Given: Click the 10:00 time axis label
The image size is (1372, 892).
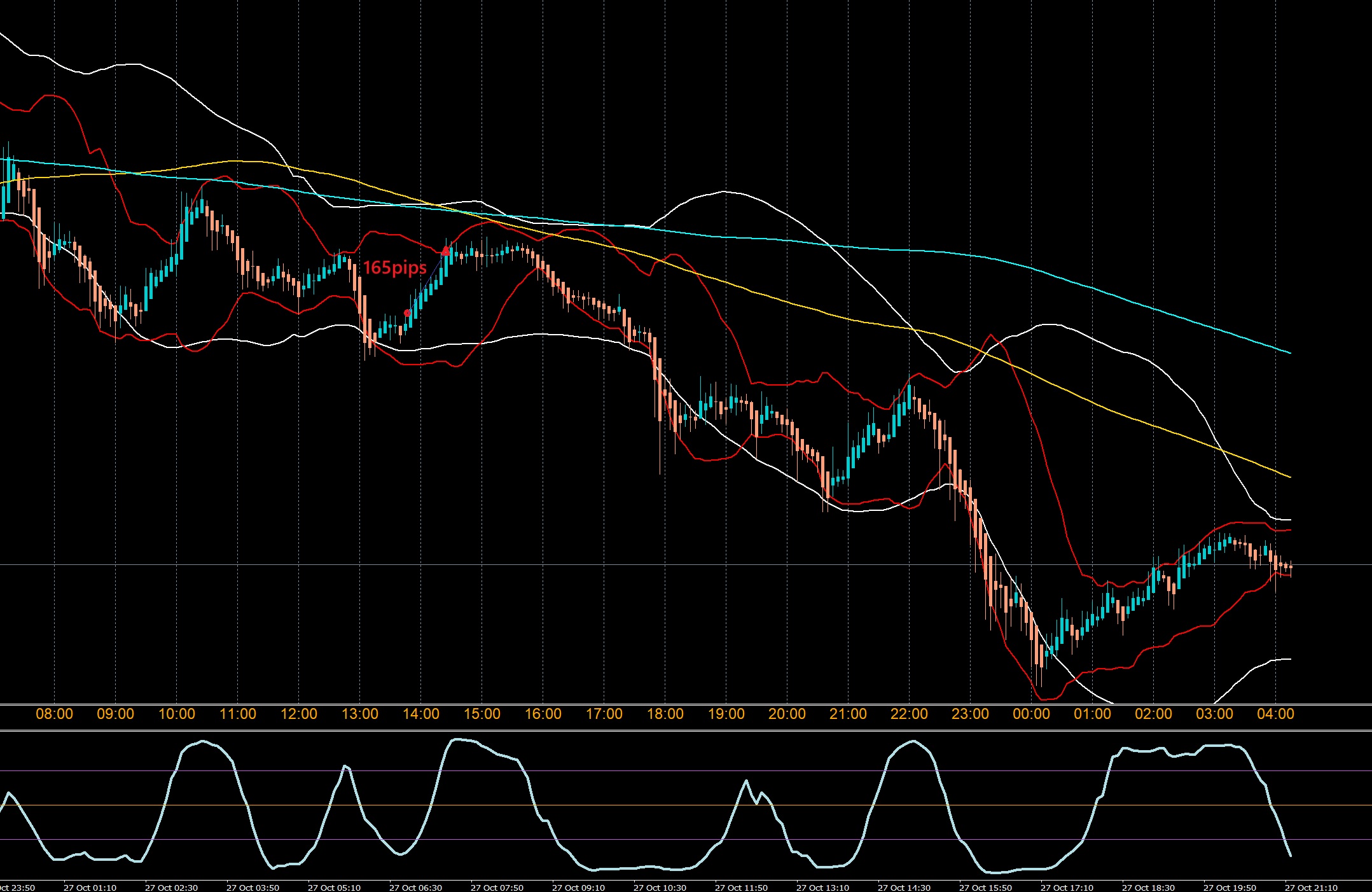Looking at the screenshot, I should point(176,714).
